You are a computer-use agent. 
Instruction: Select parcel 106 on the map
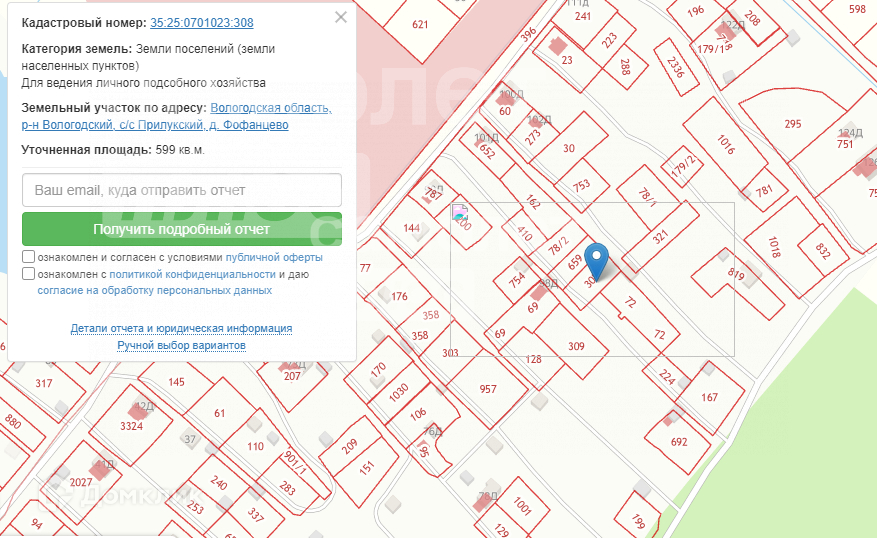pos(418,414)
